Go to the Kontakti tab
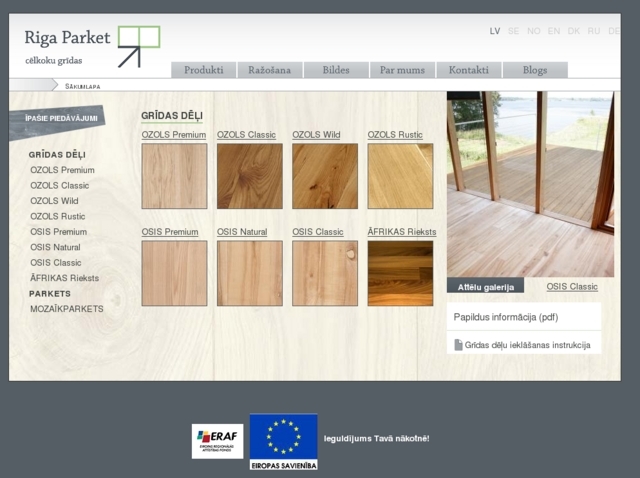This screenshot has height=478, width=640. (x=468, y=70)
